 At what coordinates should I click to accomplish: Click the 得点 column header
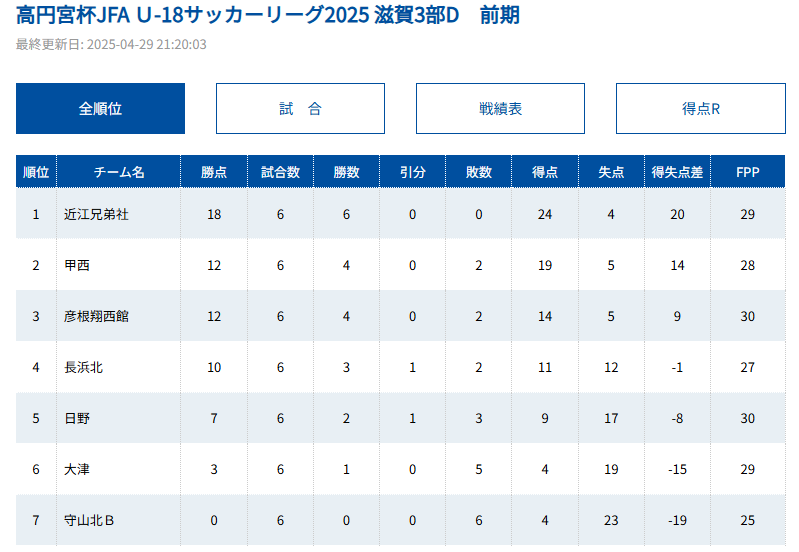pyautogui.click(x=545, y=172)
